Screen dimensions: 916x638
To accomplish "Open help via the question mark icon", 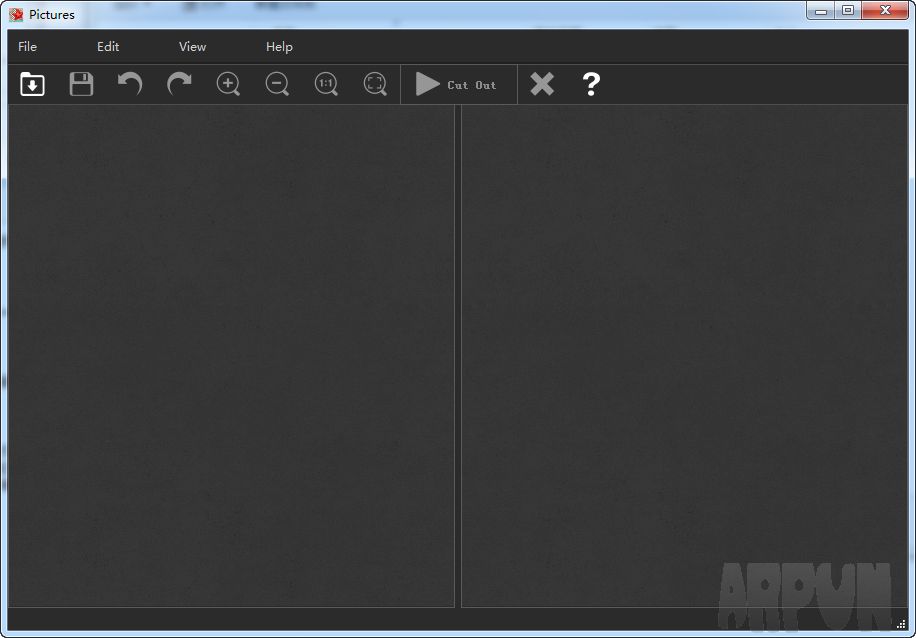I will point(591,85).
